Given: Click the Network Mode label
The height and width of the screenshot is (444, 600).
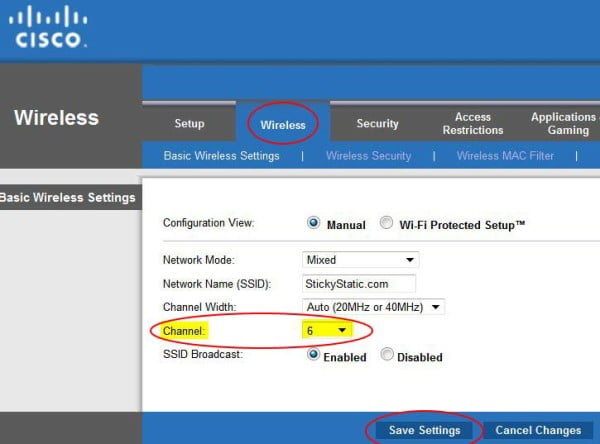Looking at the screenshot, I should 199,260.
